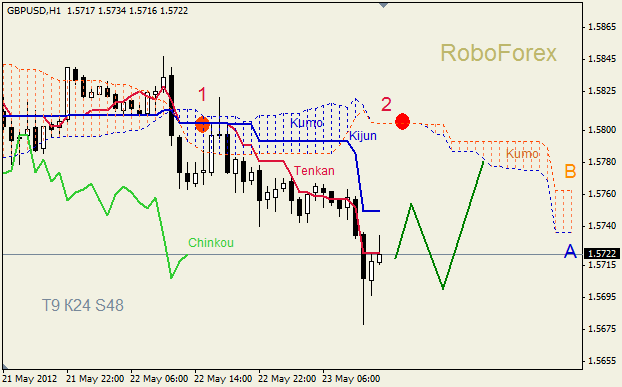Select the red Tenkan label
Image resolution: width=622 pixels, height=387 pixels.
pos(314,171)
